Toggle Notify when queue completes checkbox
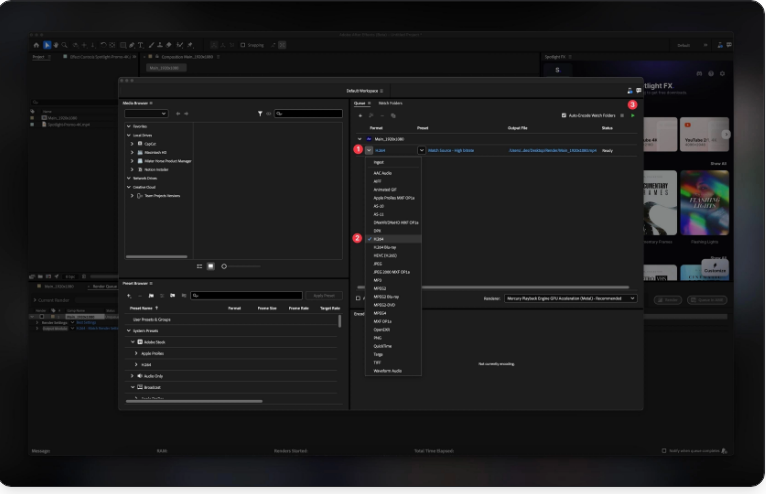 tap(664, 451)
